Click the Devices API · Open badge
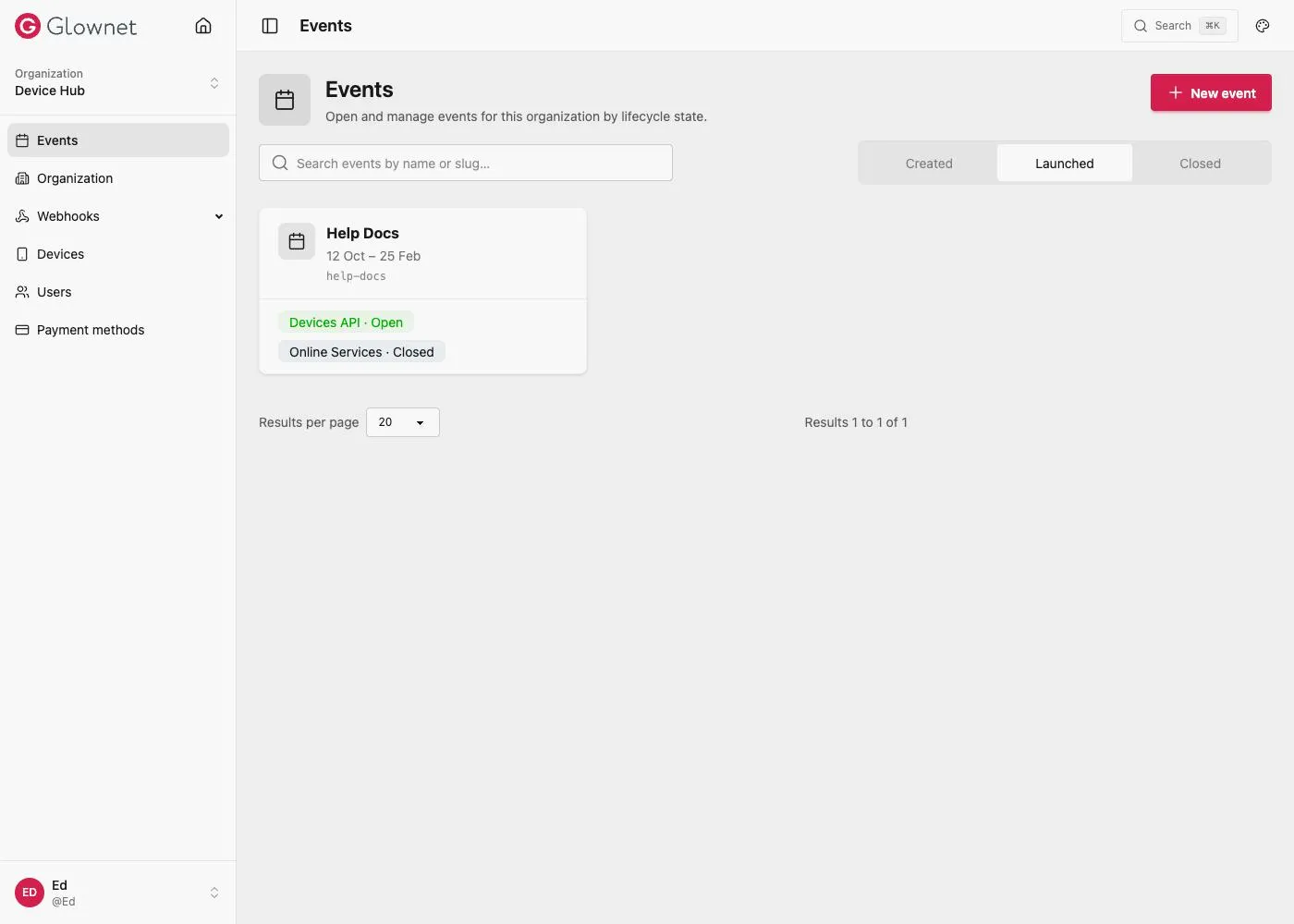 coord(346,322)
